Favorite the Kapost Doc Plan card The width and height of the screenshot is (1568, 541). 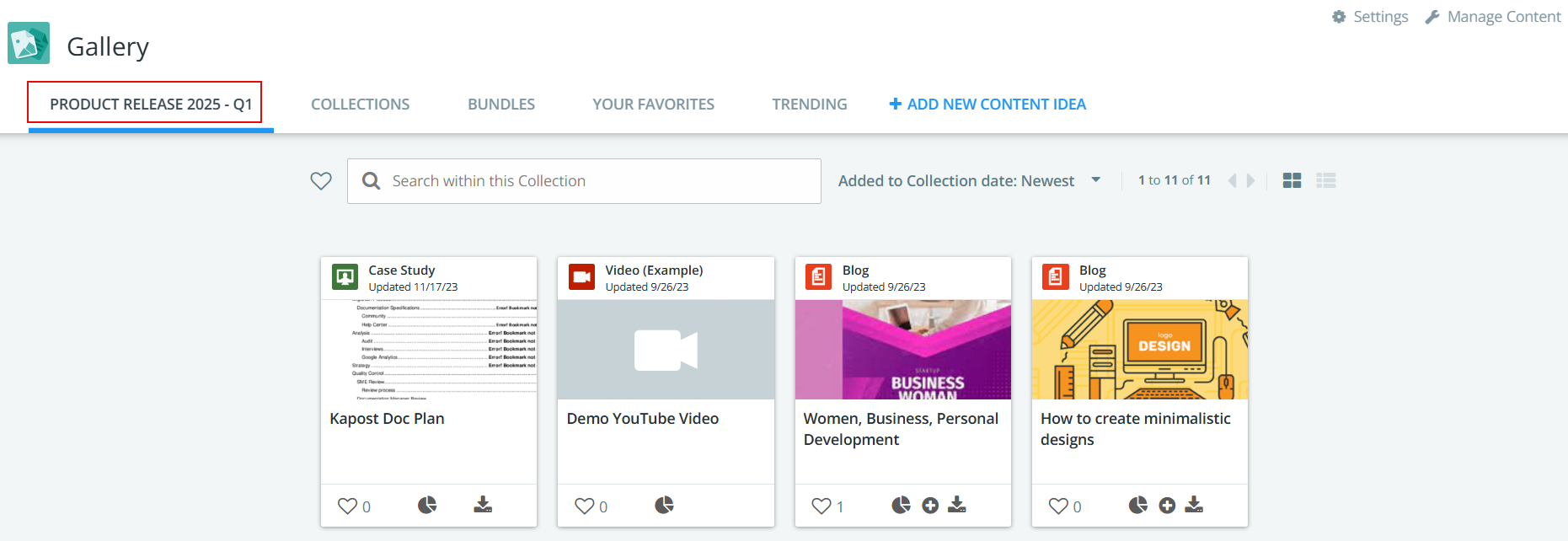pyautogui.click(x=347, y=506)
